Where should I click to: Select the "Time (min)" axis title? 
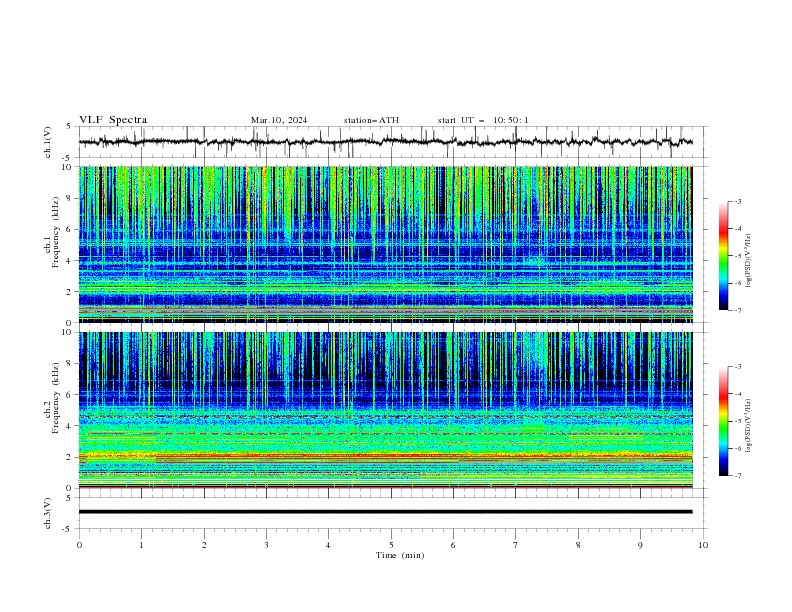point(400,555)
